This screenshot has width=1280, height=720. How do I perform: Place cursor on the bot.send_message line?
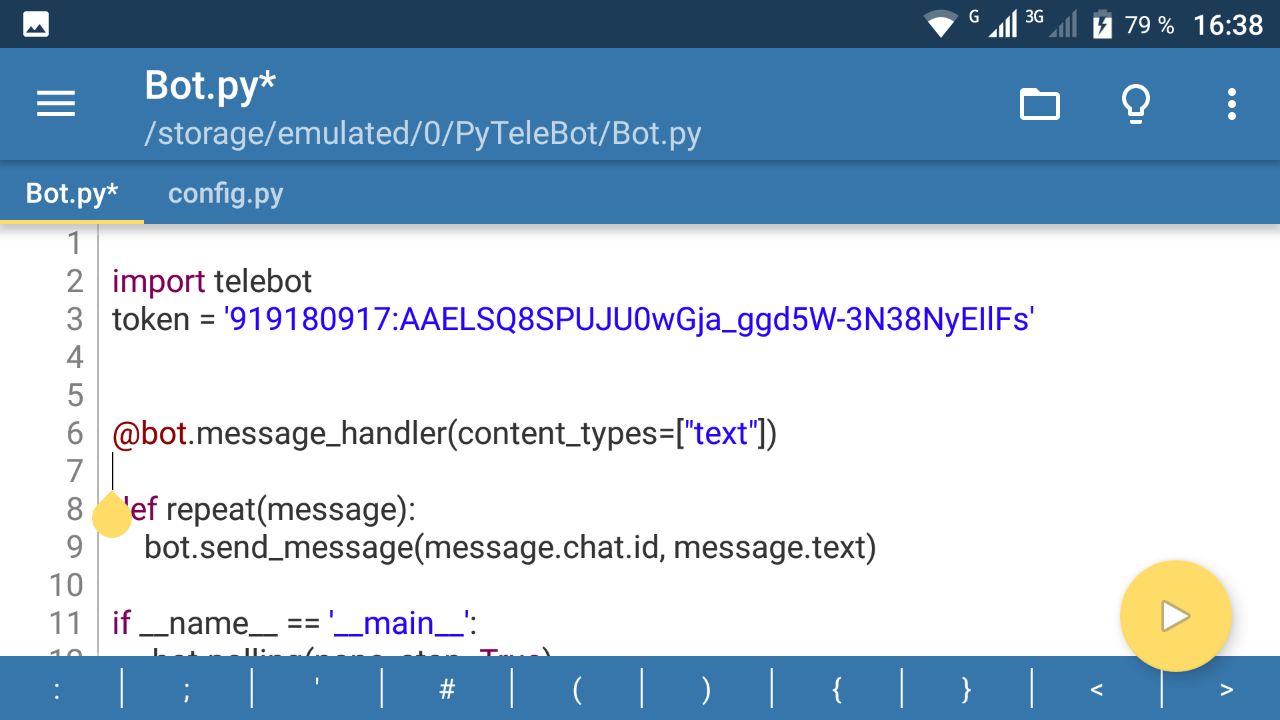[x=510, y=547]
